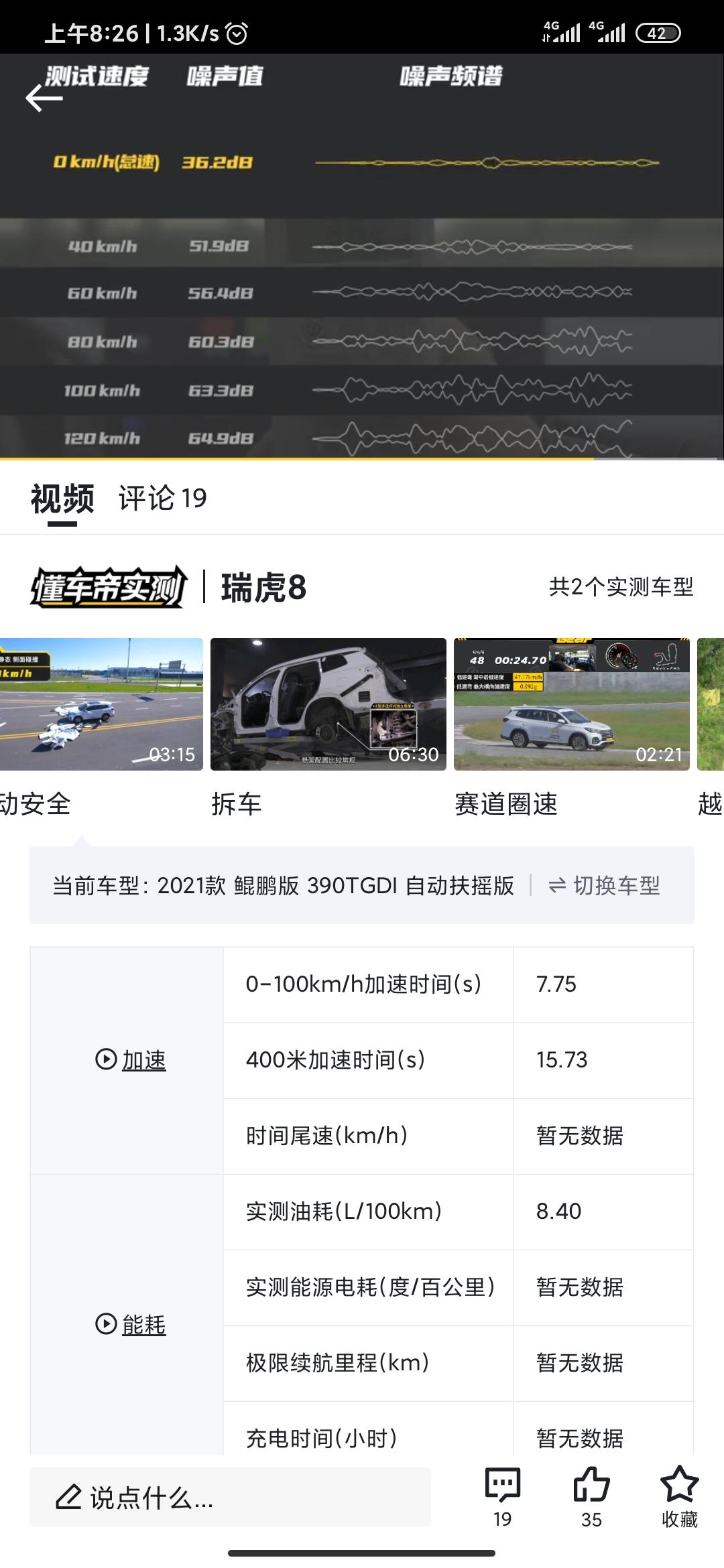Select the value 7.75
The width and height of the screenshot is (724, 1568).
coord(556,984)
